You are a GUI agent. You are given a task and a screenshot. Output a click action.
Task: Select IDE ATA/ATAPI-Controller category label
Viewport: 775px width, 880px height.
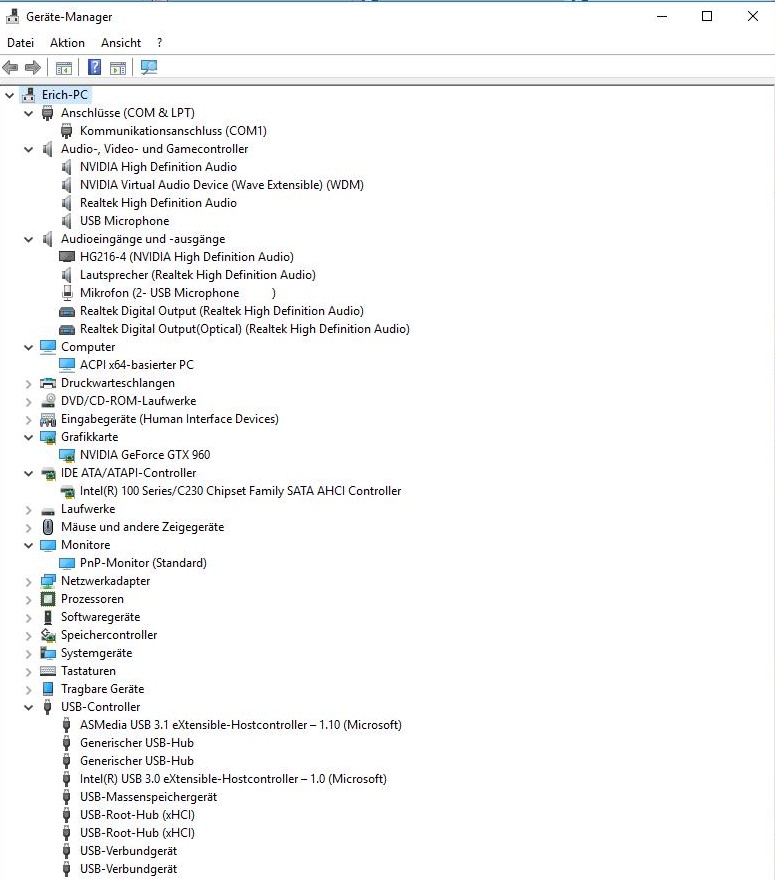tap(129, 473)
